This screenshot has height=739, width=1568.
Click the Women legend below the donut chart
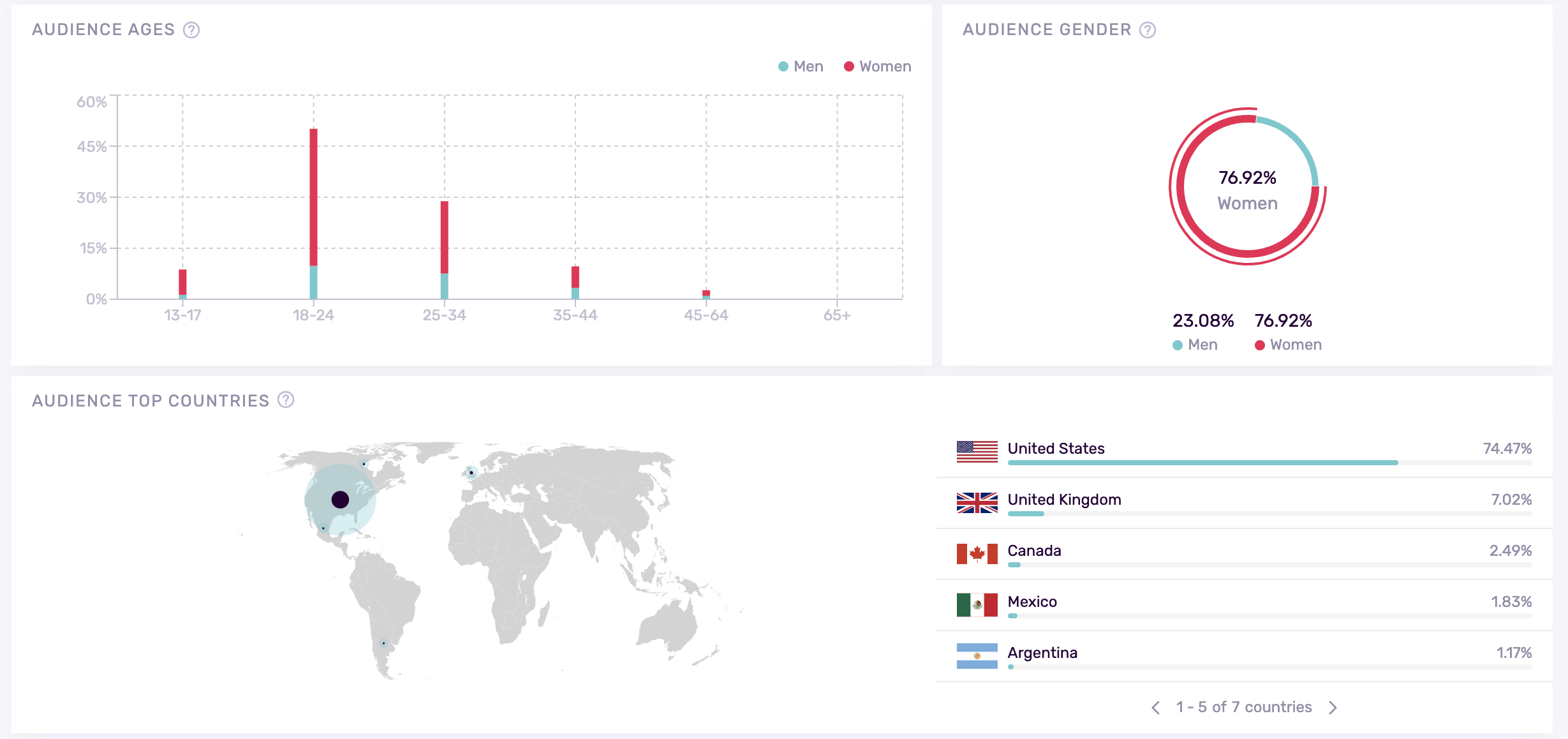tap(1287, 344)
